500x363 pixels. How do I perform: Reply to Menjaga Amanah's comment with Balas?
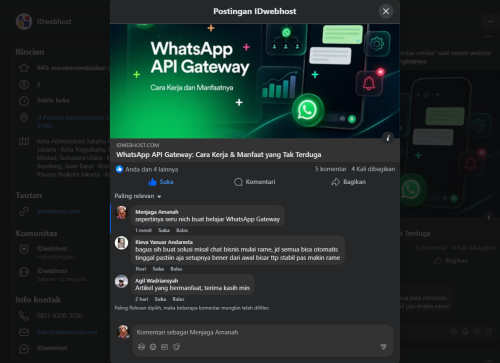[x=182, y=230]
